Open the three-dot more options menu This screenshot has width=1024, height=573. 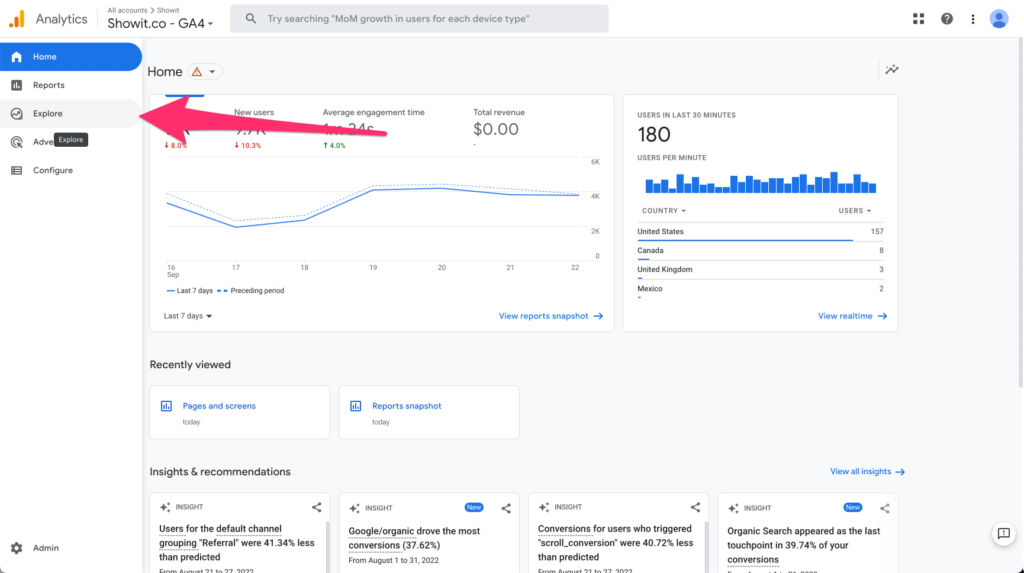coord(971,19)
